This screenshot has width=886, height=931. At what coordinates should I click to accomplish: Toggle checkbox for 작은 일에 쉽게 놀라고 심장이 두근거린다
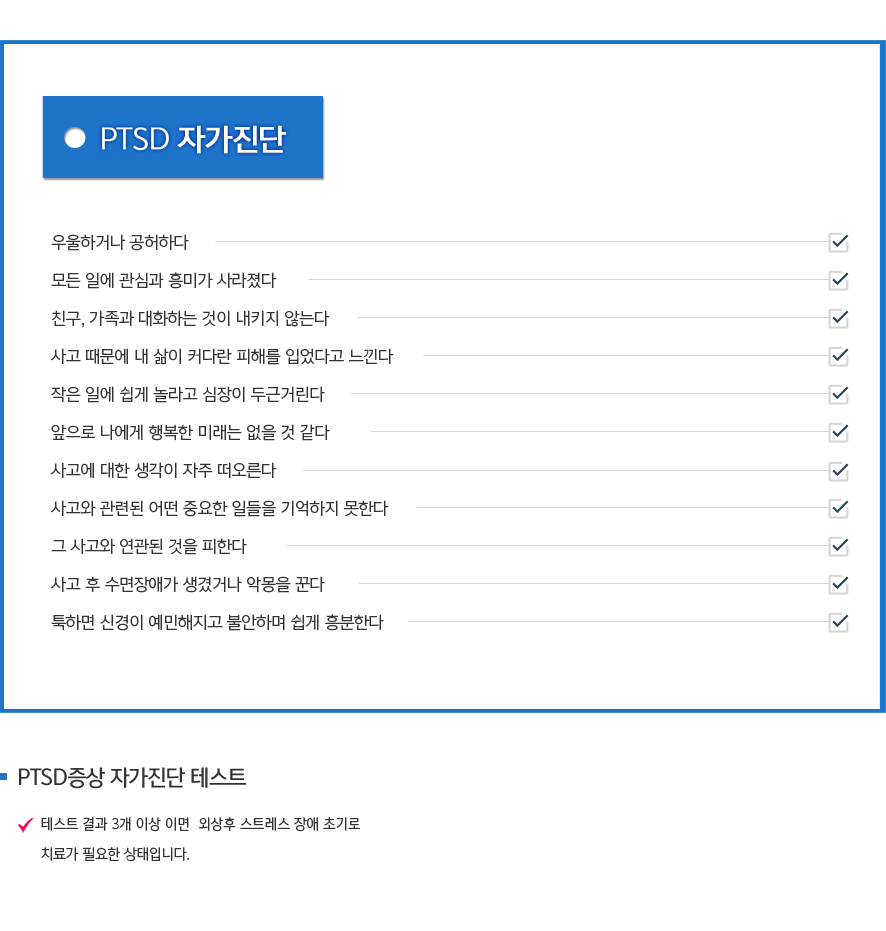point(838,394)
